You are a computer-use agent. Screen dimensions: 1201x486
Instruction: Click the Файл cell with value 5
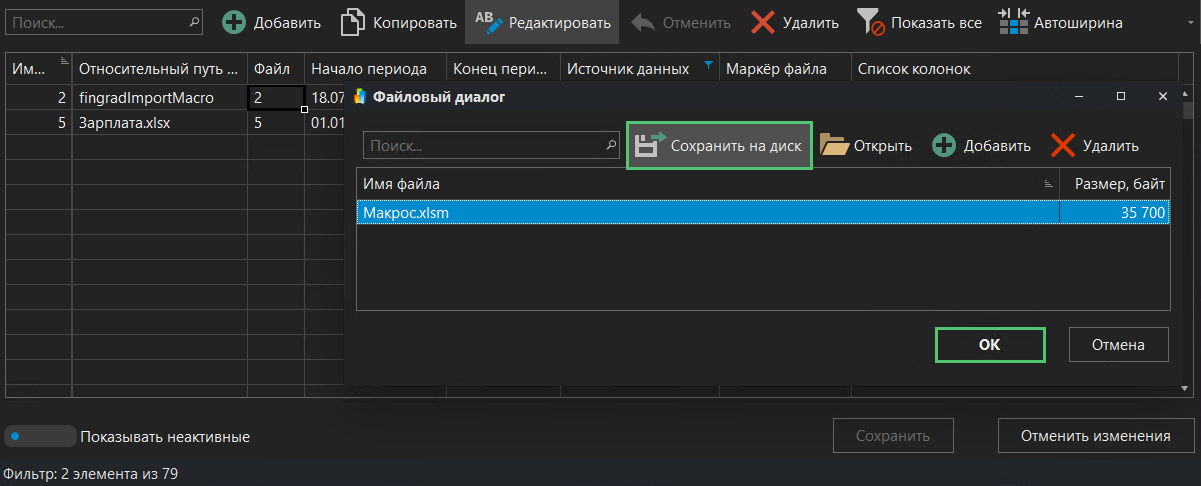(276, 123)
